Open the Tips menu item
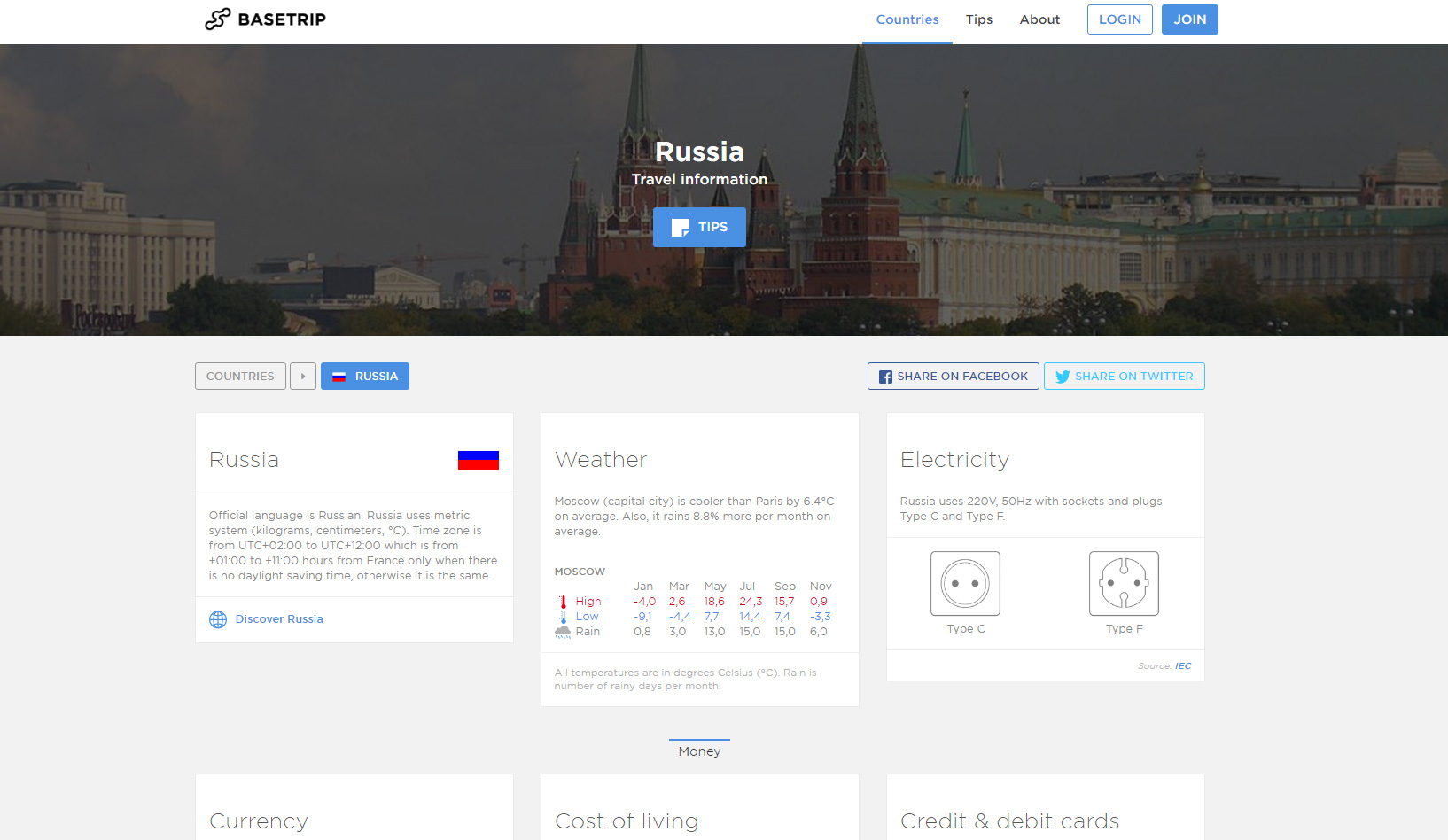The image size is (1448, 840). tap(978, 19)
